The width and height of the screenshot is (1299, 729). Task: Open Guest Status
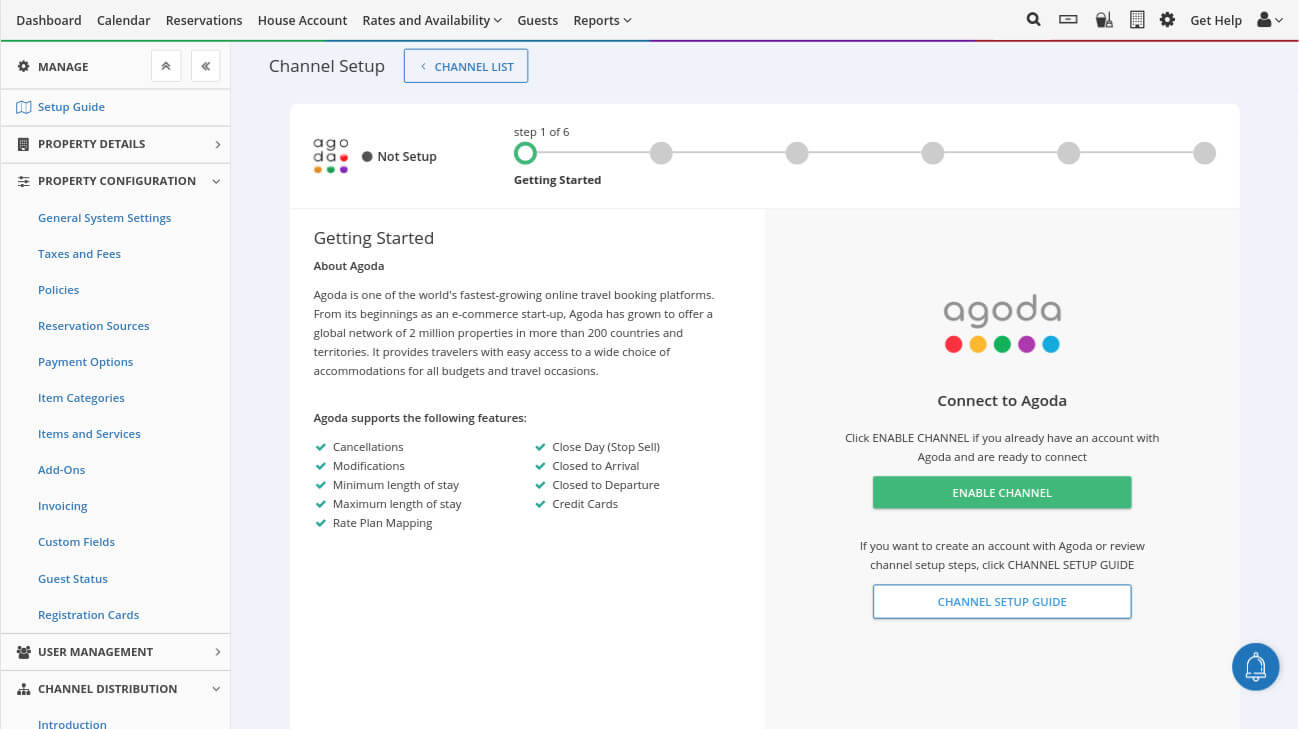[x=72, y=579]
